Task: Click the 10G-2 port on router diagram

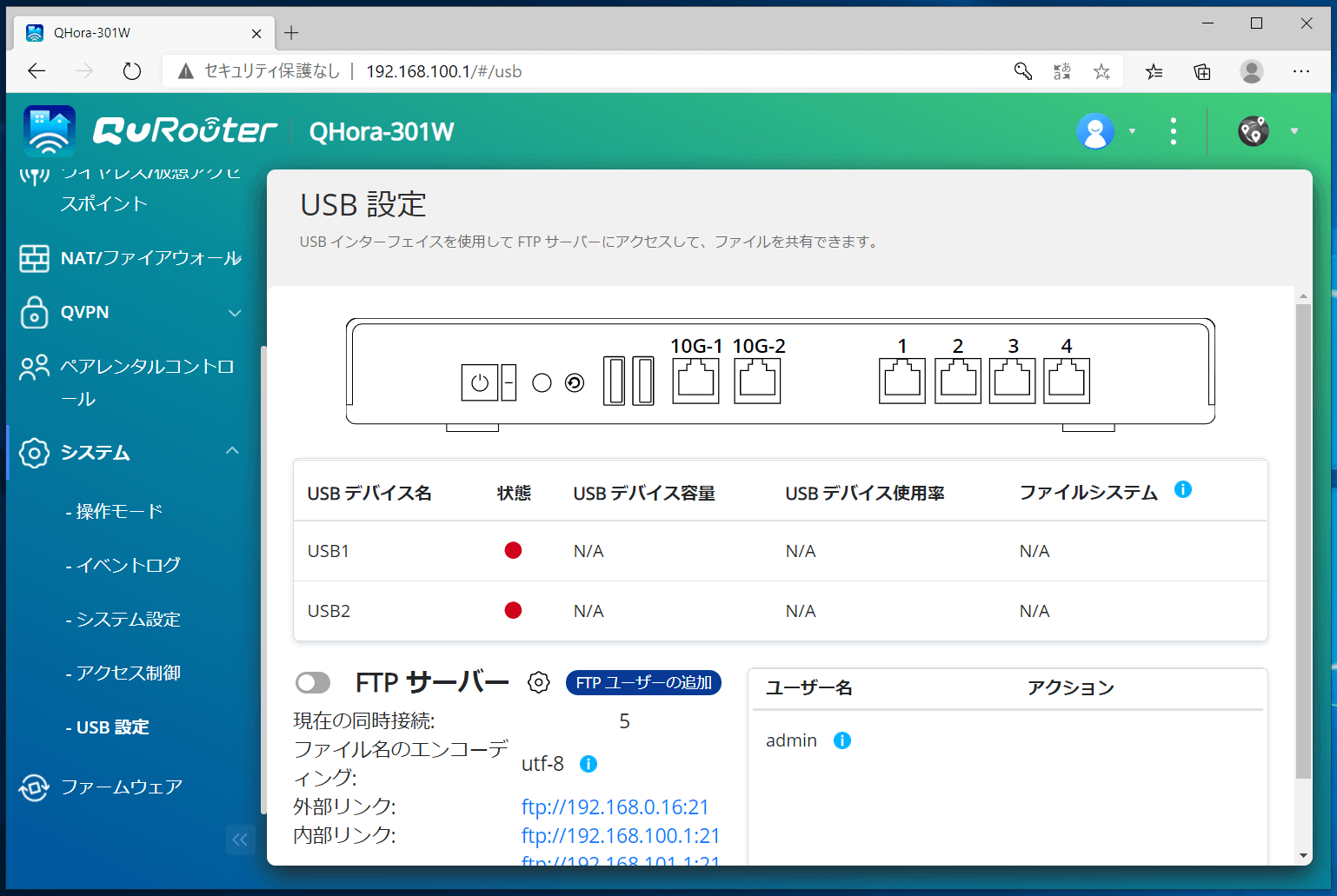Action: (757, 381)
